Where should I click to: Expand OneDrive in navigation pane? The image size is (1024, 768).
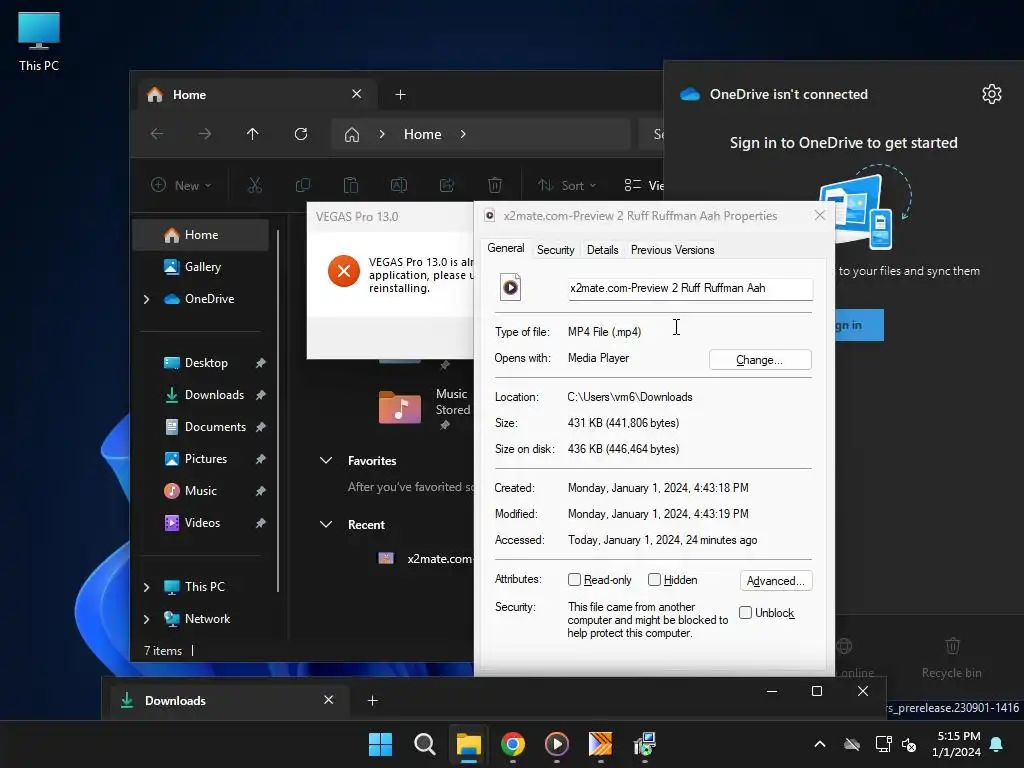pos(146,299)
